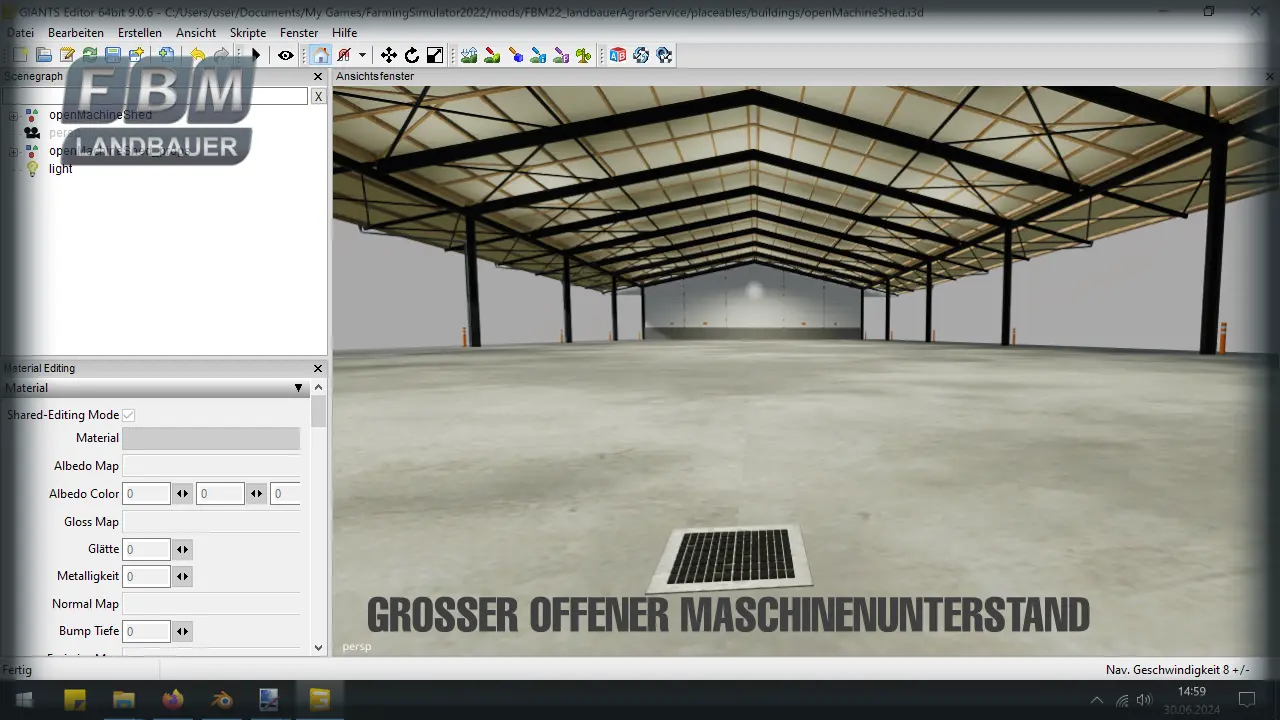Screen dimensions: 1280x720
Task: Click the Albedo Map field
Action: point(211,466)
